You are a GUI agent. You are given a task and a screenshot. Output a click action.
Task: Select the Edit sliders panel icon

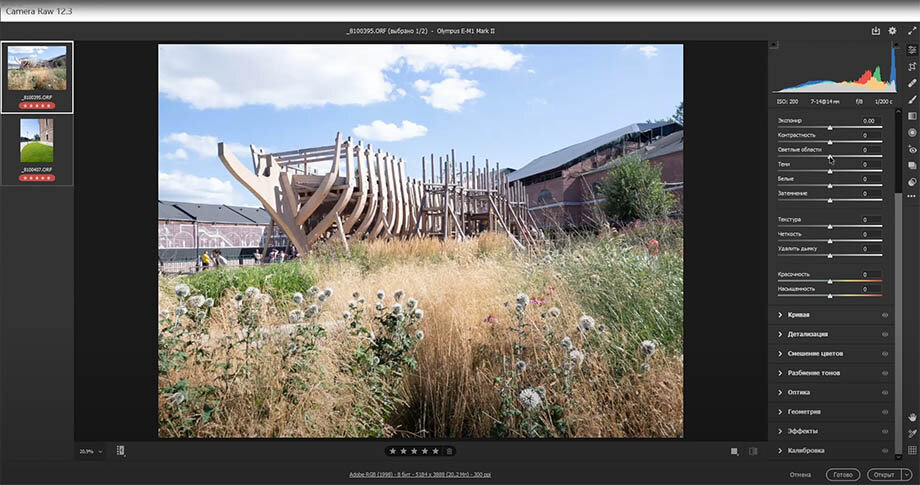912,50
